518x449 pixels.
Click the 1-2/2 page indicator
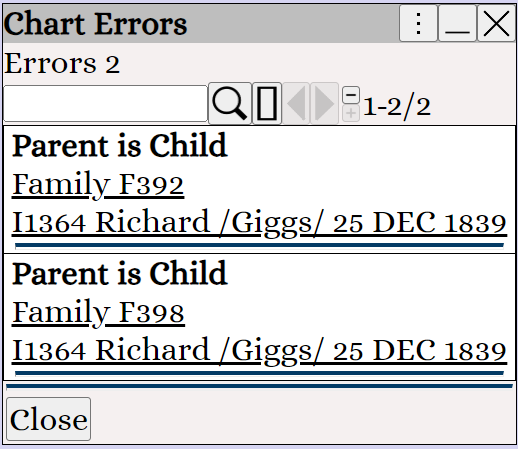397,108
